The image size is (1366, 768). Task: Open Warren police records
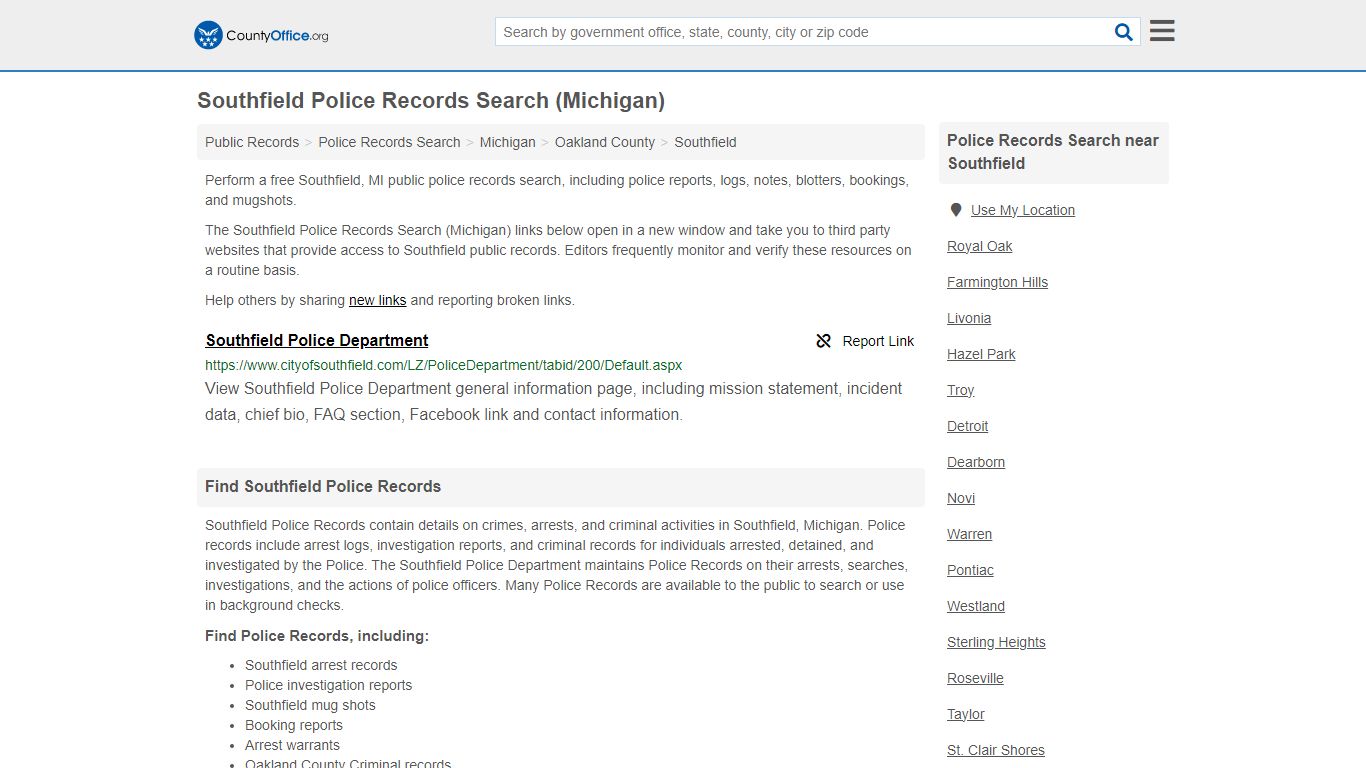[970, 534]
